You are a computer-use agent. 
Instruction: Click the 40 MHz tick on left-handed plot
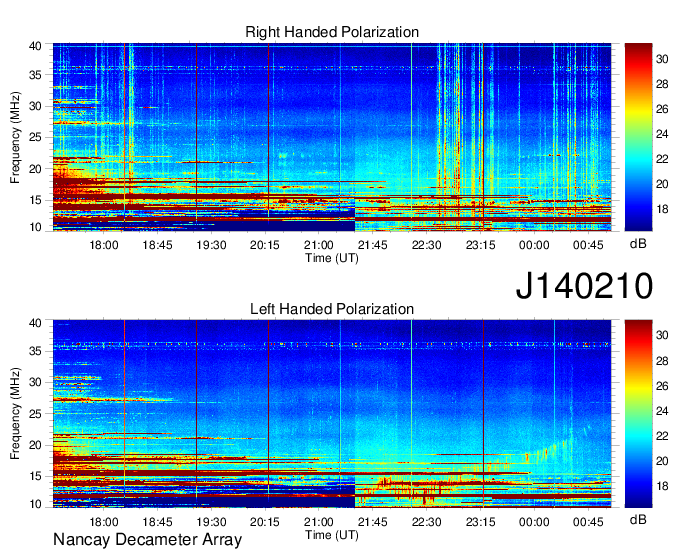point(35,323)
